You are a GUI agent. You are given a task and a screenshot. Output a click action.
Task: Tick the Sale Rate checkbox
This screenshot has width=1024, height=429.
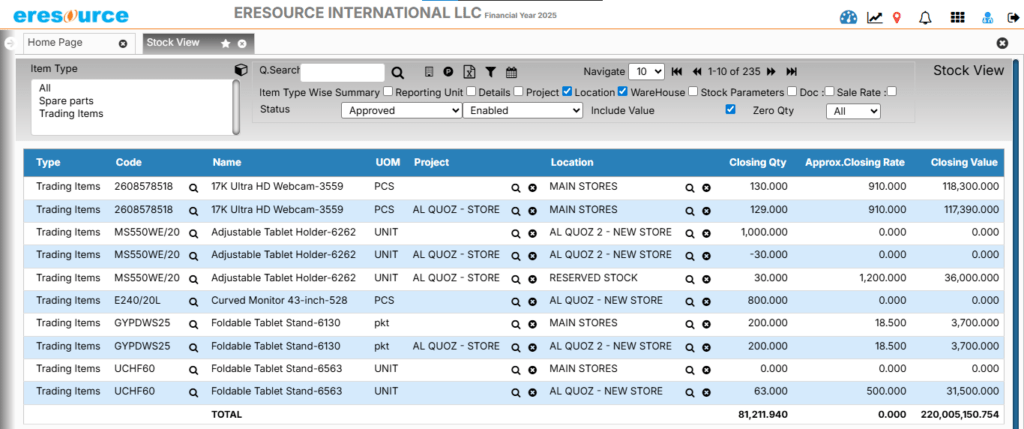pyautogui.click(x=892, y=91)
